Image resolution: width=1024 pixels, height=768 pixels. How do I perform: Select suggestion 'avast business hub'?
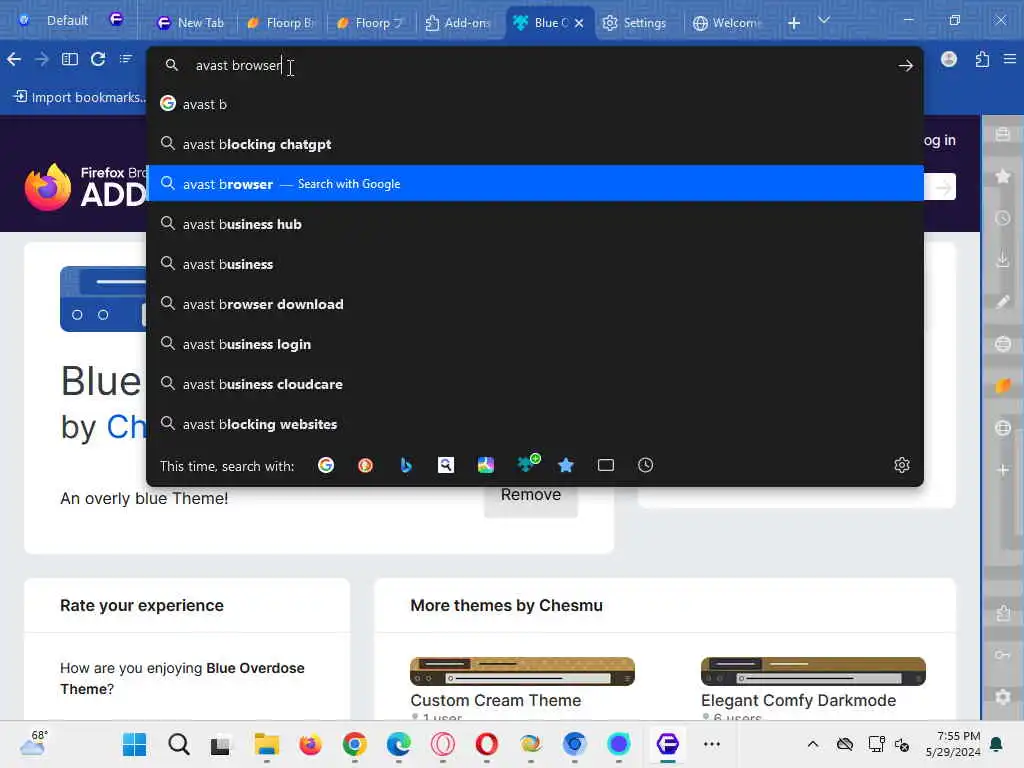click(x=535, y=224)
